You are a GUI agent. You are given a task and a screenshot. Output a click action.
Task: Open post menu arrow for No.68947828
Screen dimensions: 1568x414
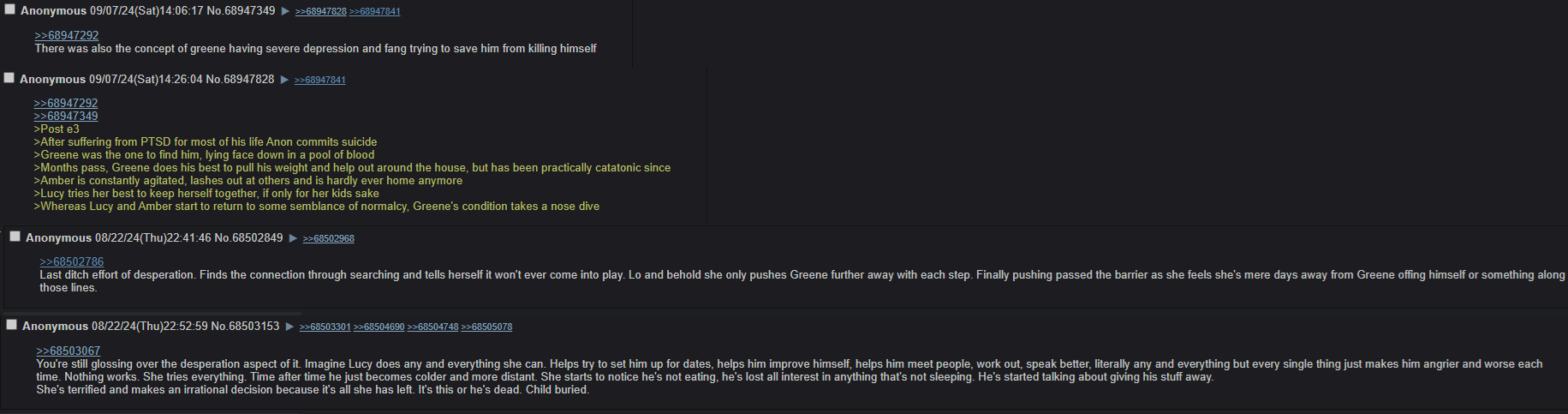(x=284, y=80)
